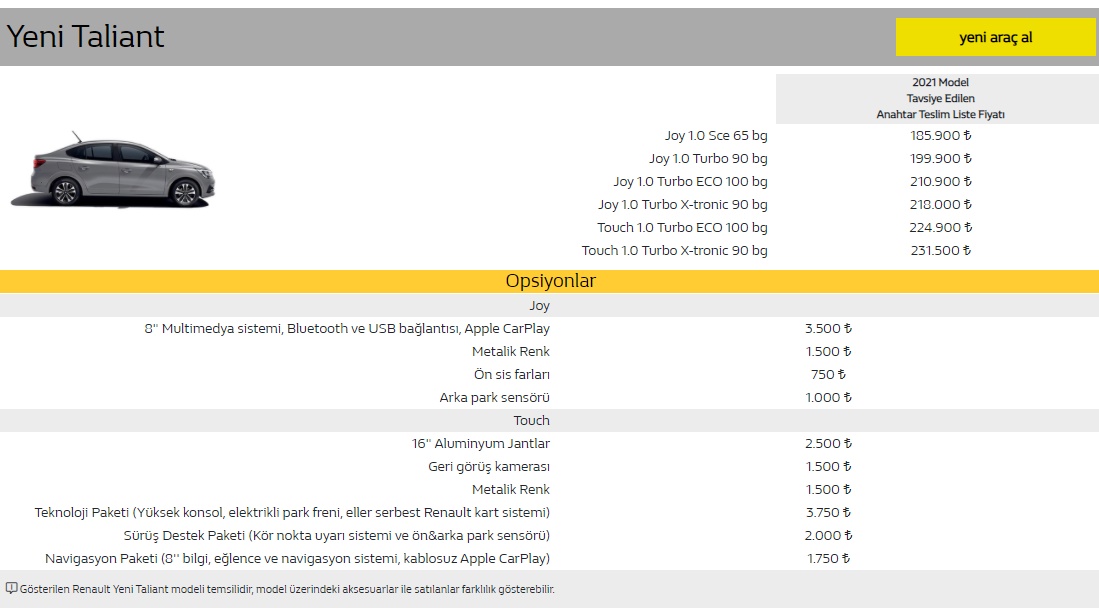1099x609 pixels.
Task: Click the option price "3.750 ₺"
Action: [x=828, y=512]
